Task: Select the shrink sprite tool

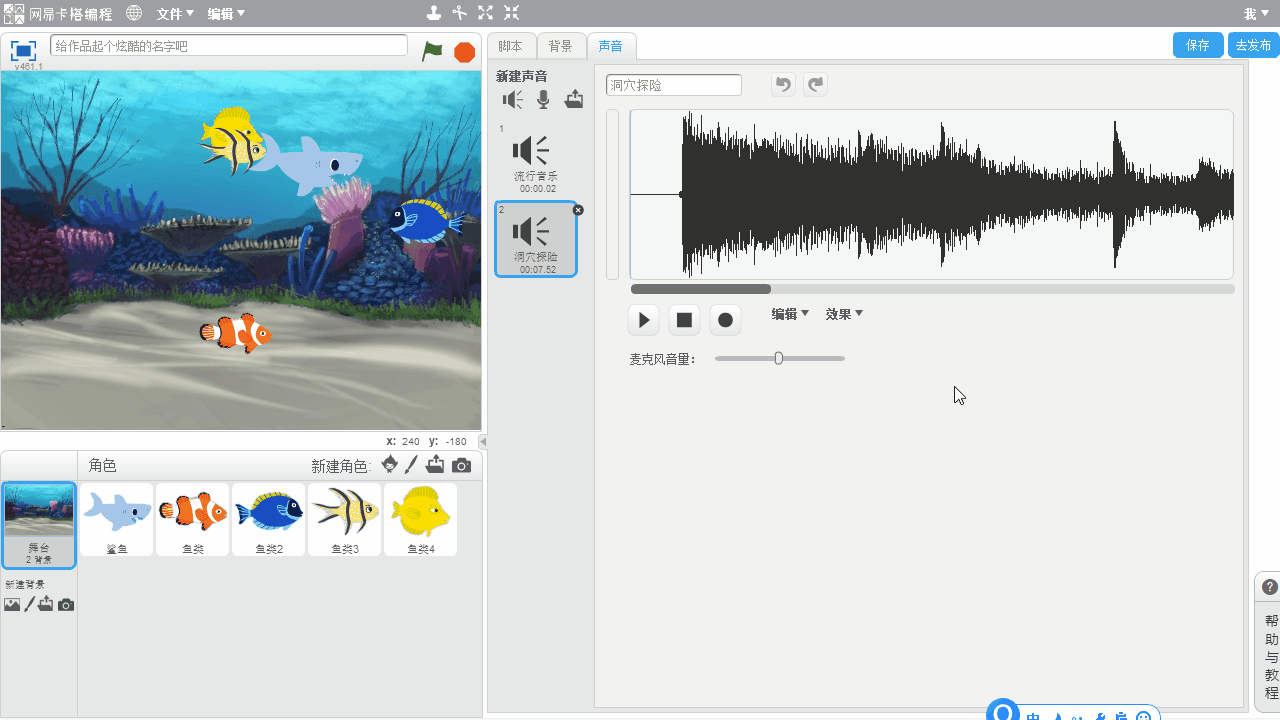Action: click(x=511, y=13)
